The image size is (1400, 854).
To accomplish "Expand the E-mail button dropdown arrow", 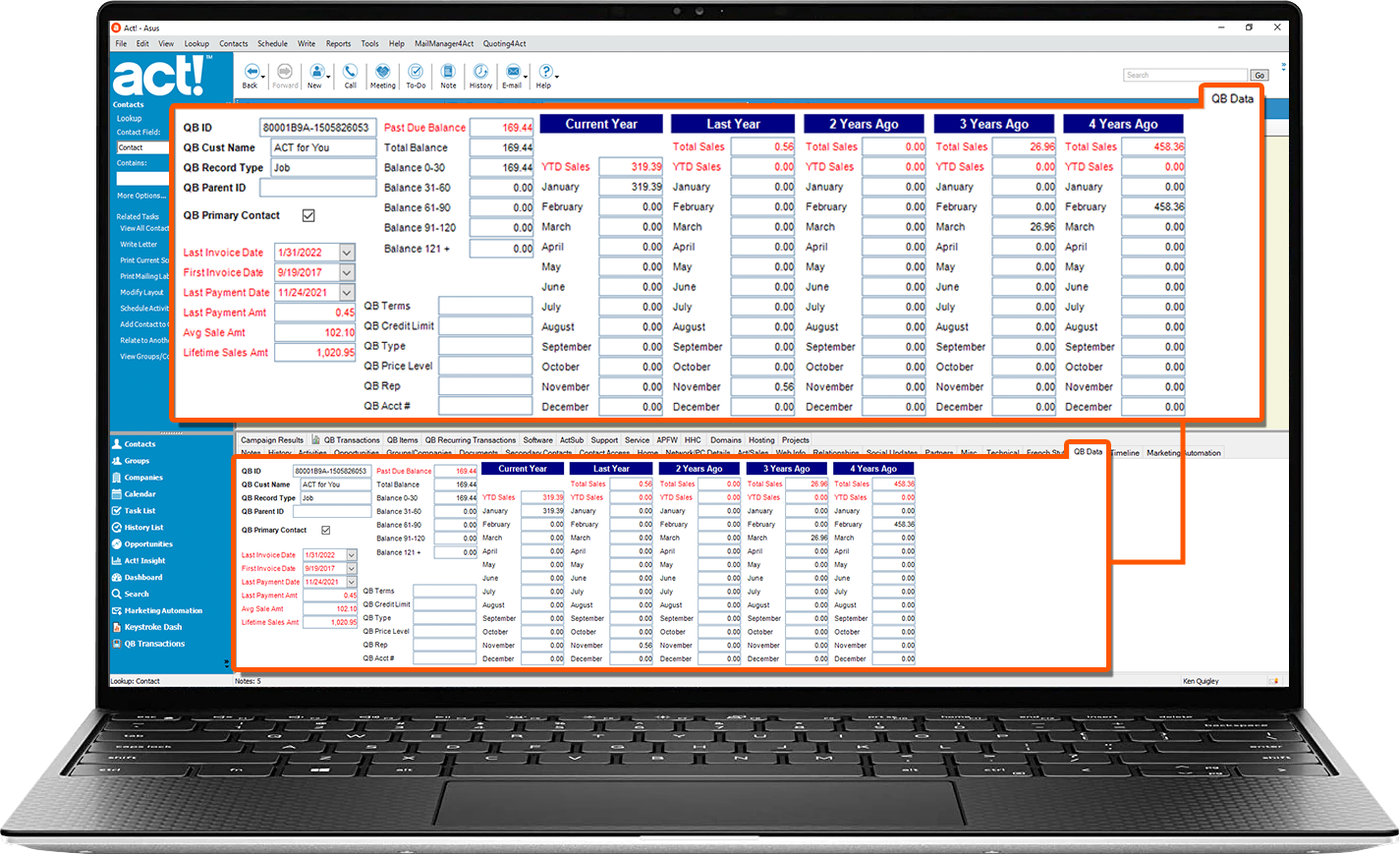I will pos(526,75).
